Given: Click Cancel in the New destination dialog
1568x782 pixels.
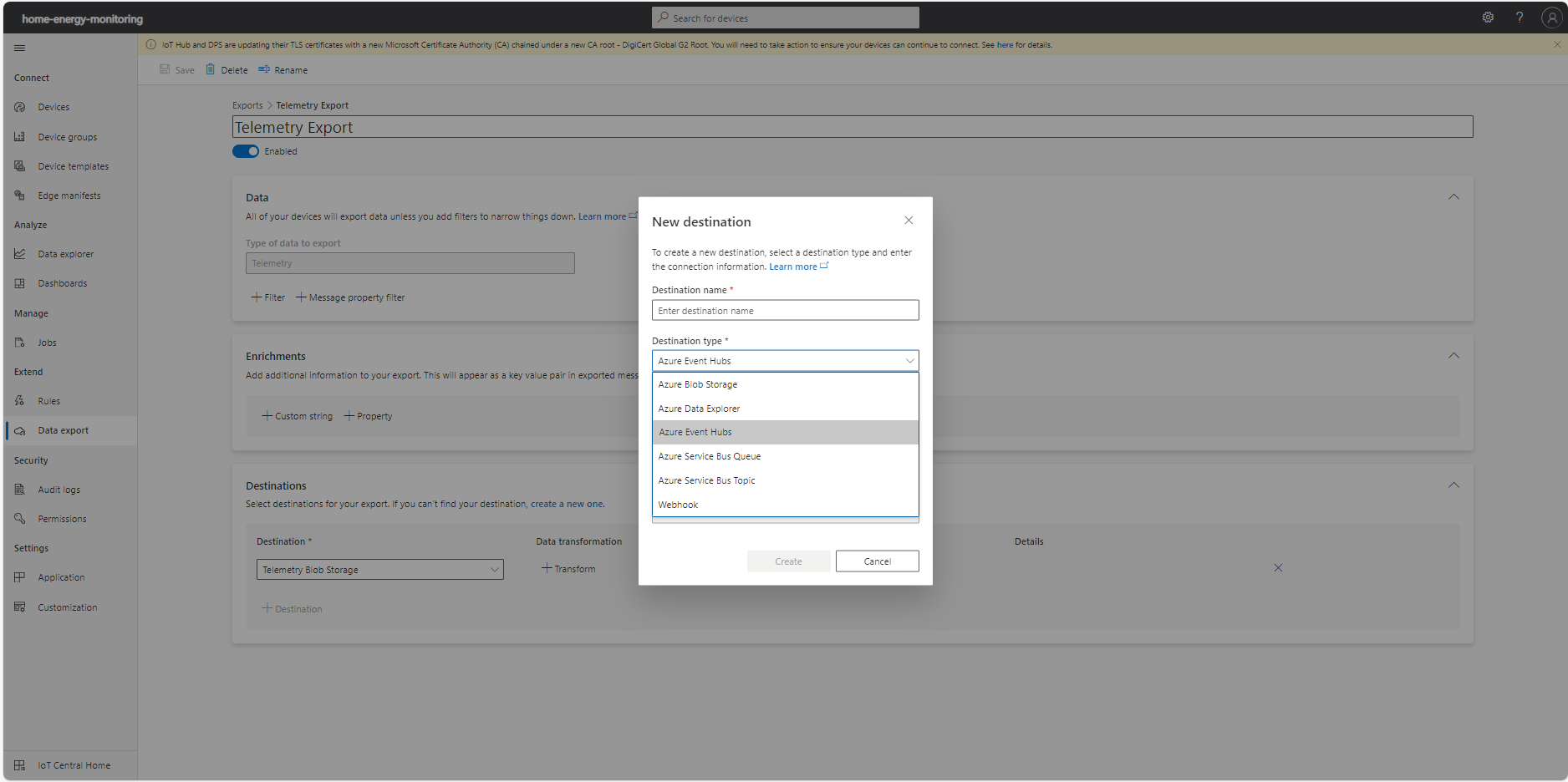Looking at the screenshot, I should (x=877, y=561).
